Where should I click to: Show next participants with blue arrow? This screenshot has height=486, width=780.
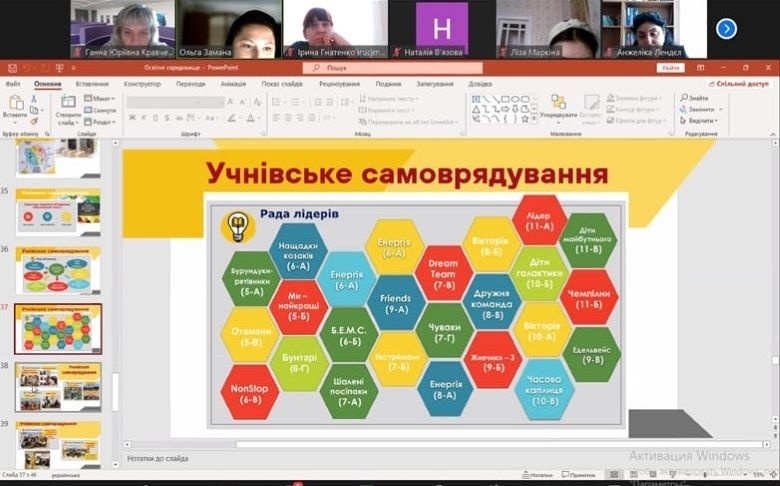point(727,29)
